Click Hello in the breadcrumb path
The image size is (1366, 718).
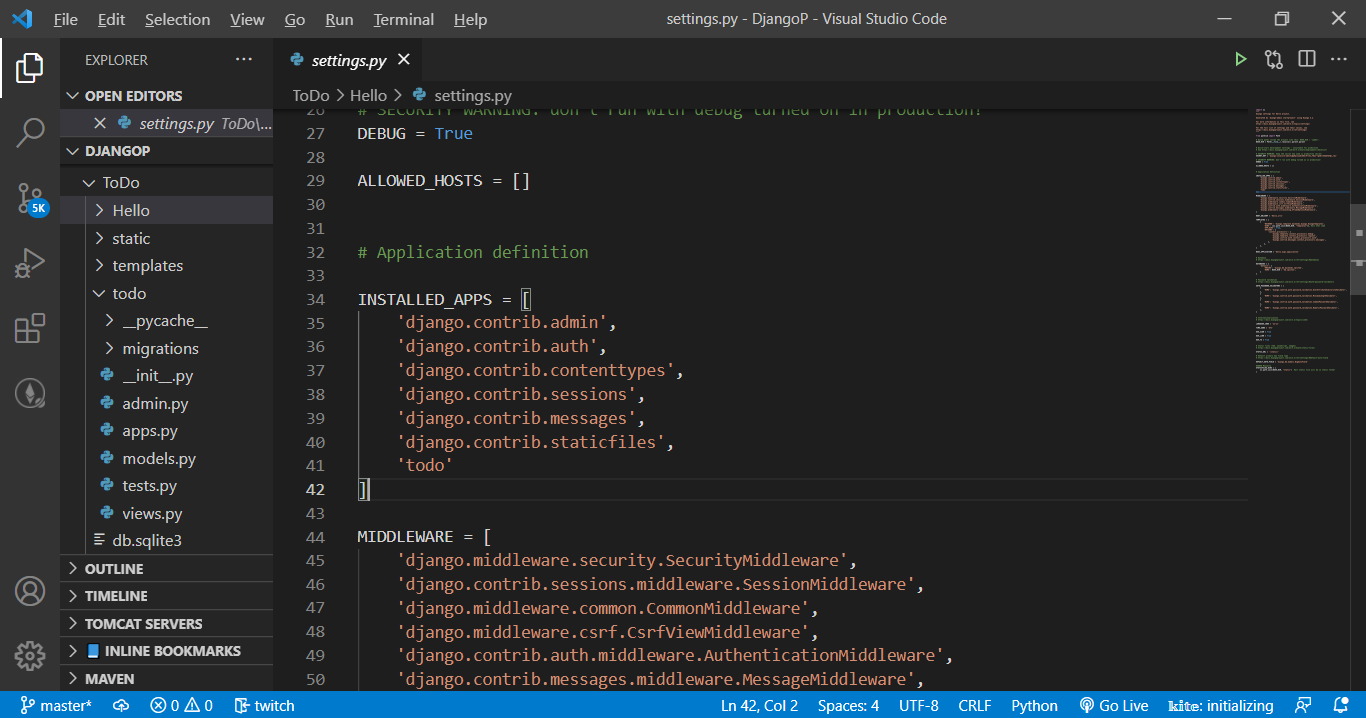click(x=368, y=95)
